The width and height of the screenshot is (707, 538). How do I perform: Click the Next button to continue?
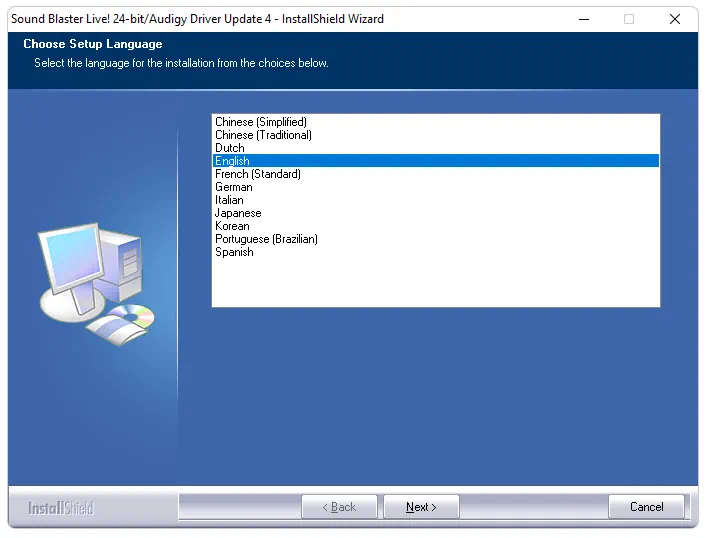coord(421,507)
